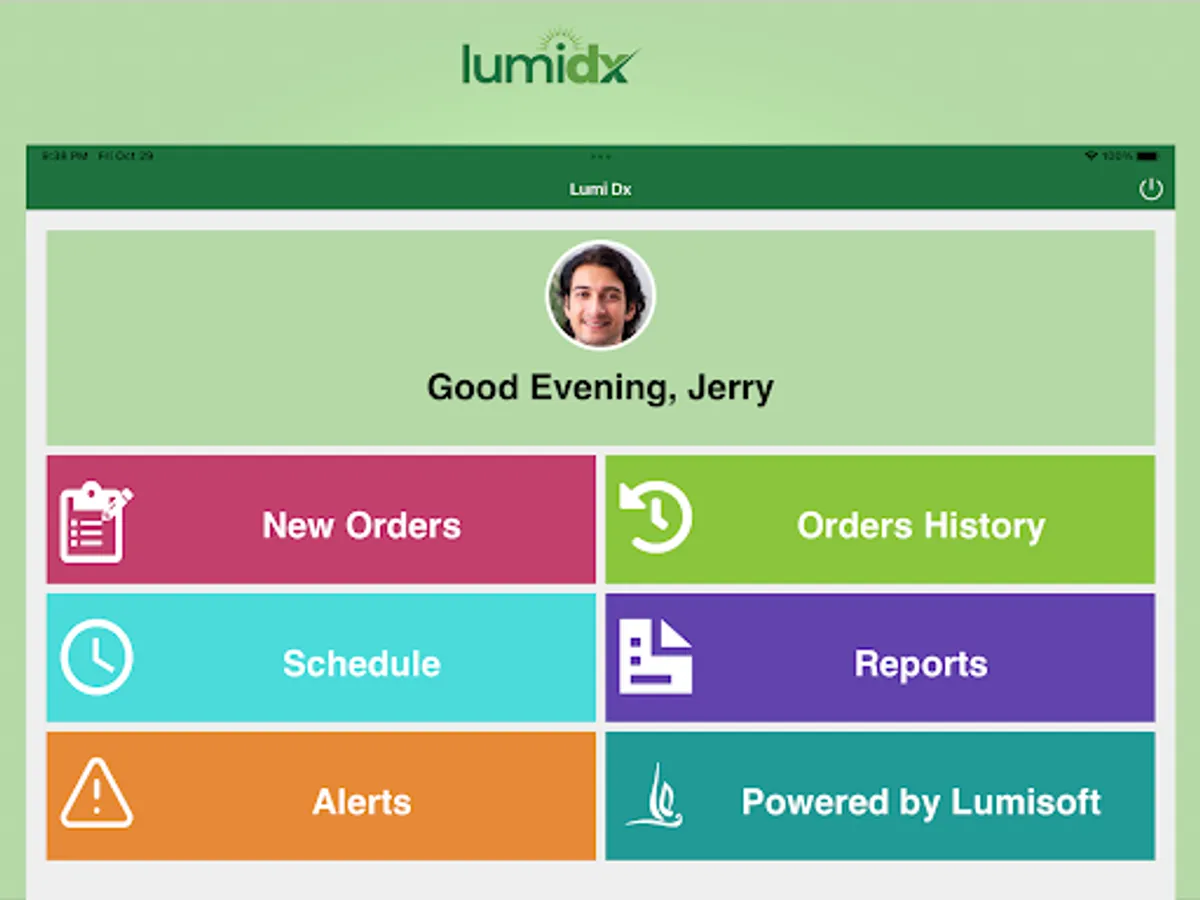
Task: Open the New Orders tile label
Action: (x=361, y=525)
